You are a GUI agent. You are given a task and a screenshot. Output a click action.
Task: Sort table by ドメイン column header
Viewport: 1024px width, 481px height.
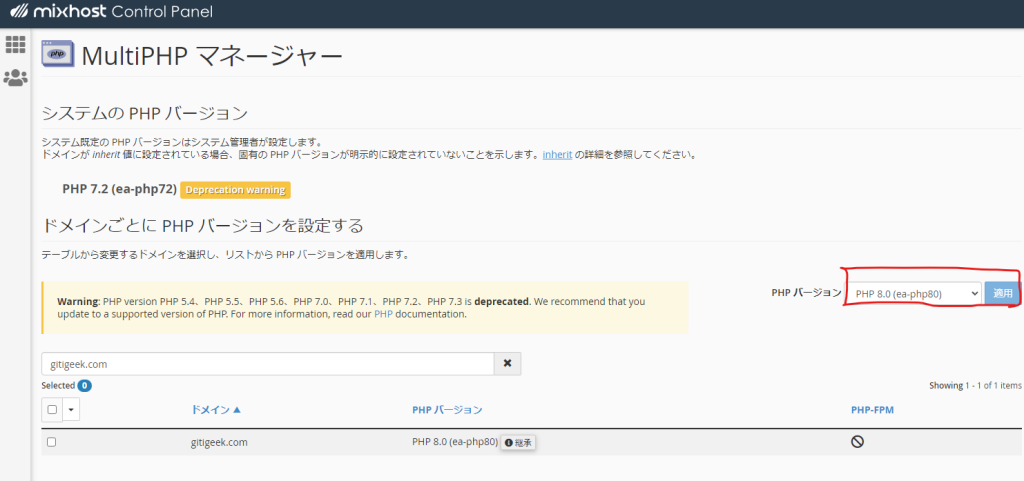[216, 410]
